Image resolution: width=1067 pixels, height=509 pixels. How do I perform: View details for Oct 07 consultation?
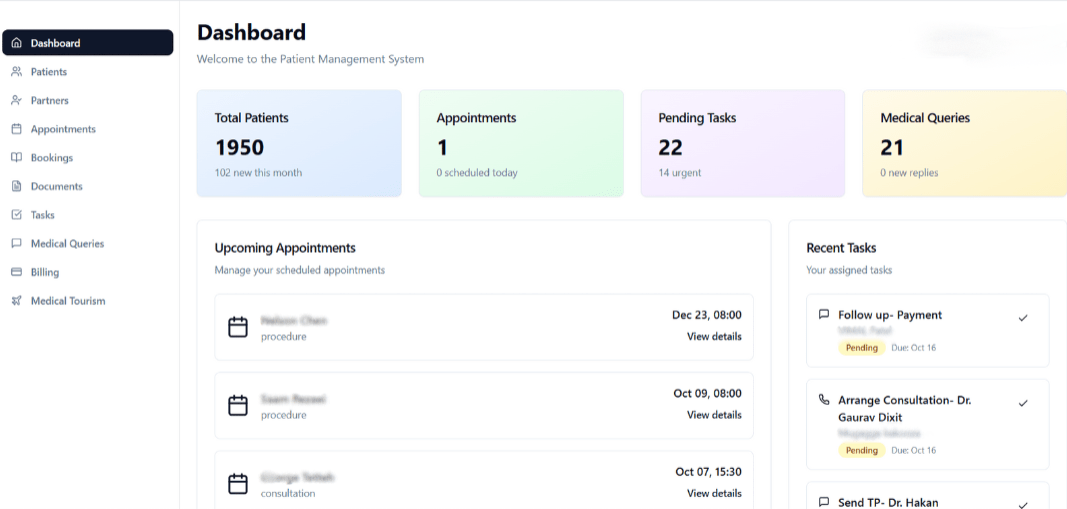[714, 493]
